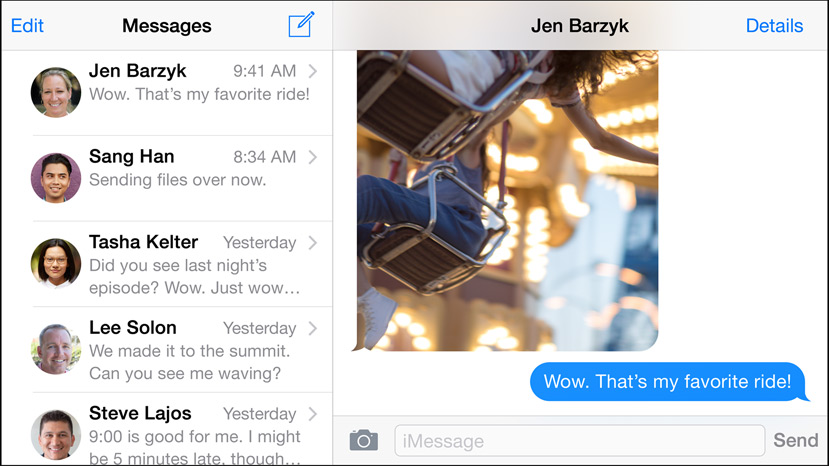The width and height of the screenshot is (829, 466).
Task: Tap the camera icon beside the message field
Action: (x=363, y=440)
